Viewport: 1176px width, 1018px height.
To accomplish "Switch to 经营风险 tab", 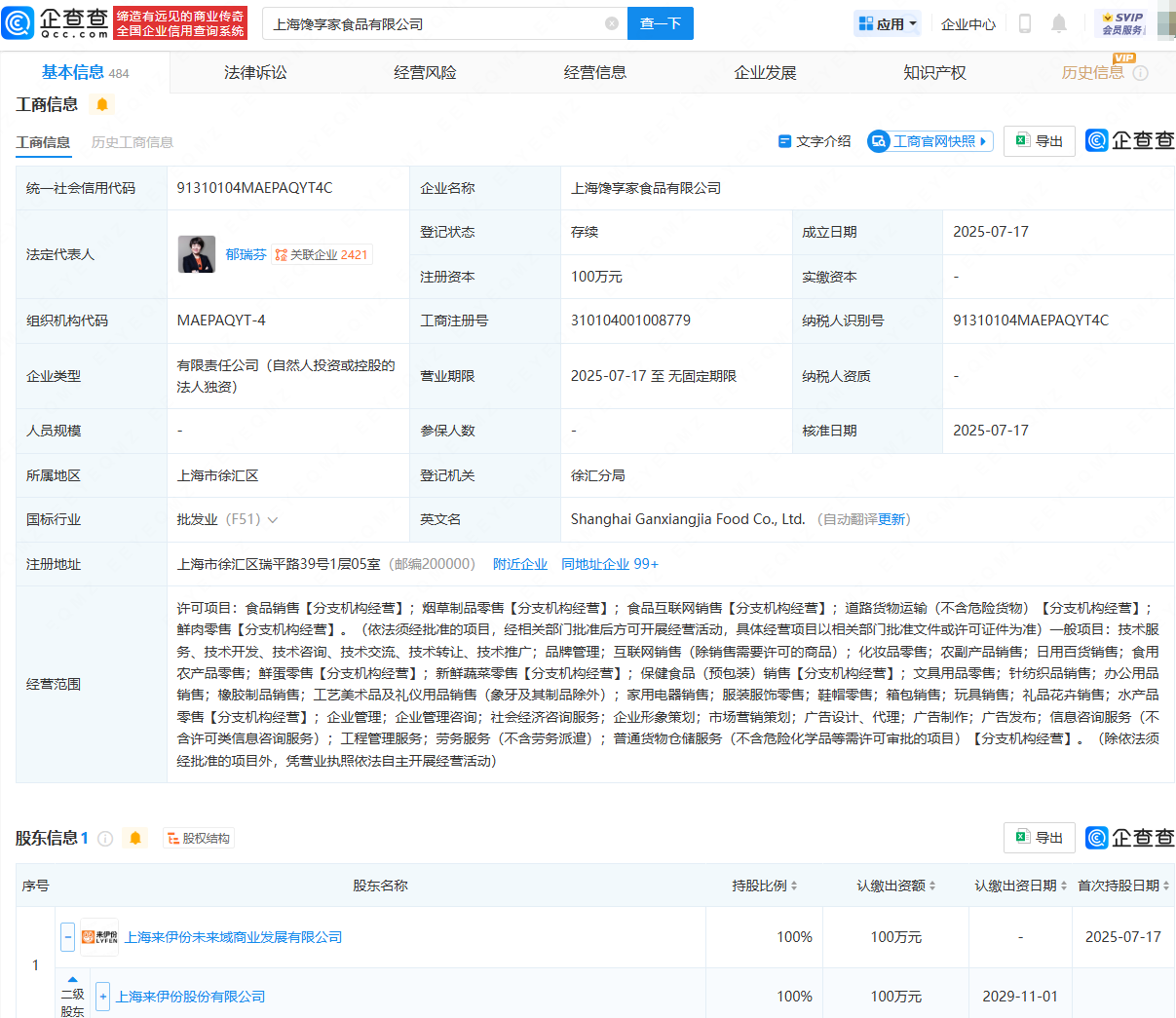I will click(x=425, y=72).
